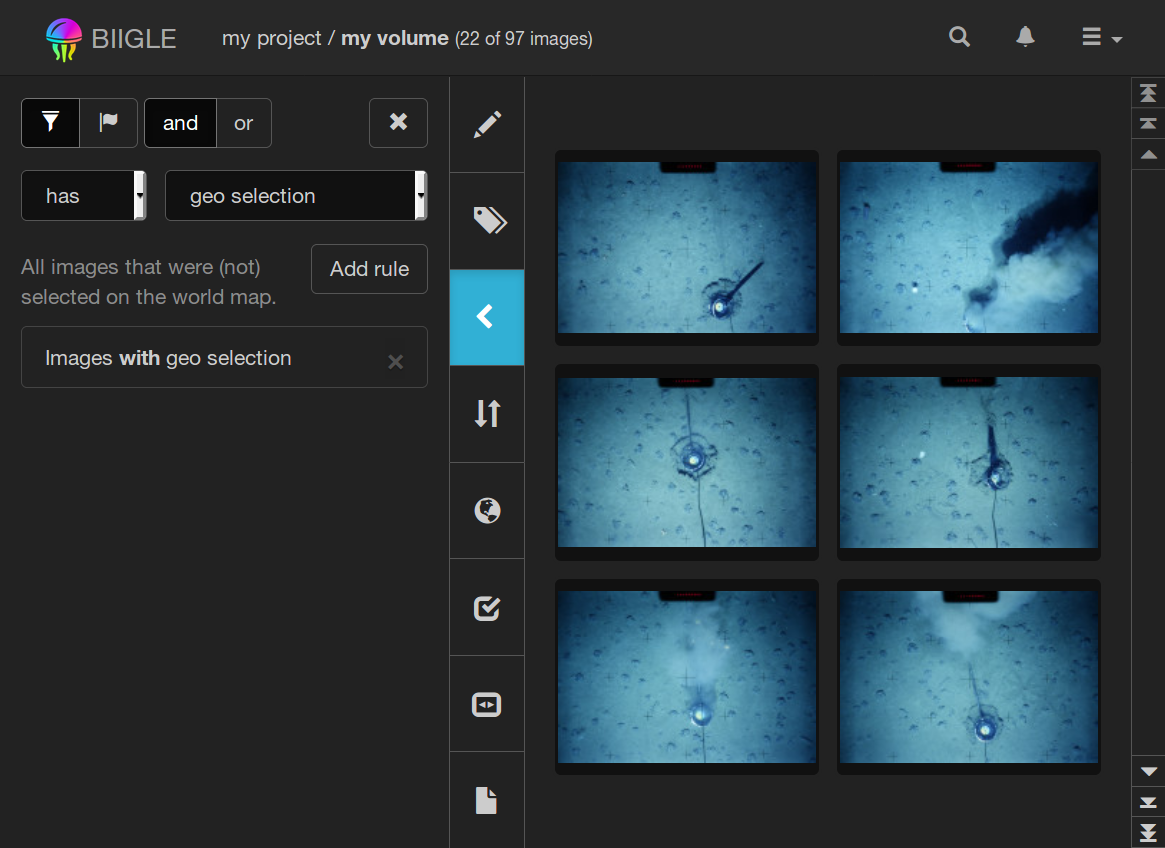Collapse the sidebar with chevron tab

coord(487,317)
